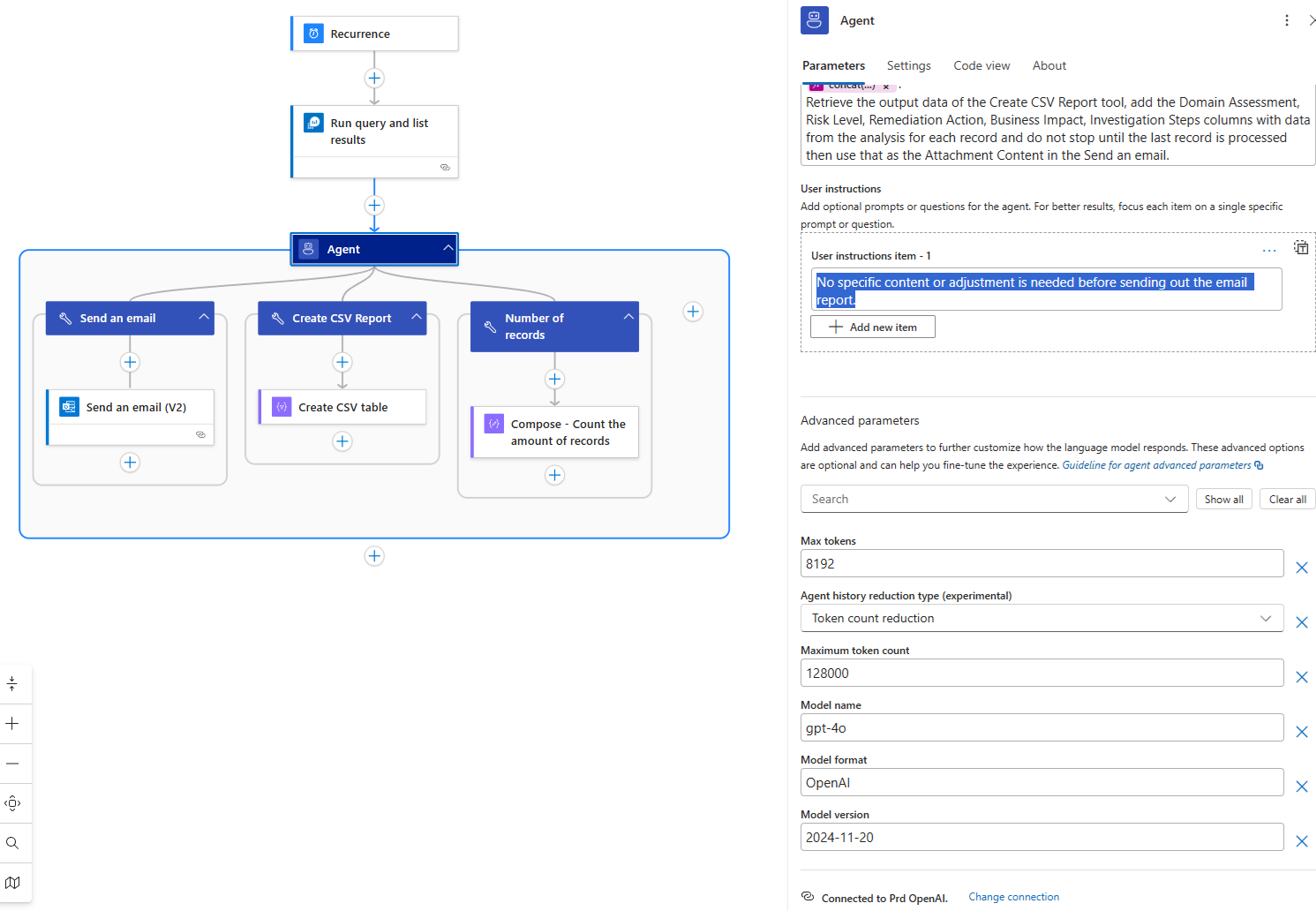This screenshot has width=1316, height=911.
Task: Click the Outlook icon on Send an email (V2)
Action: pos(69,407)
